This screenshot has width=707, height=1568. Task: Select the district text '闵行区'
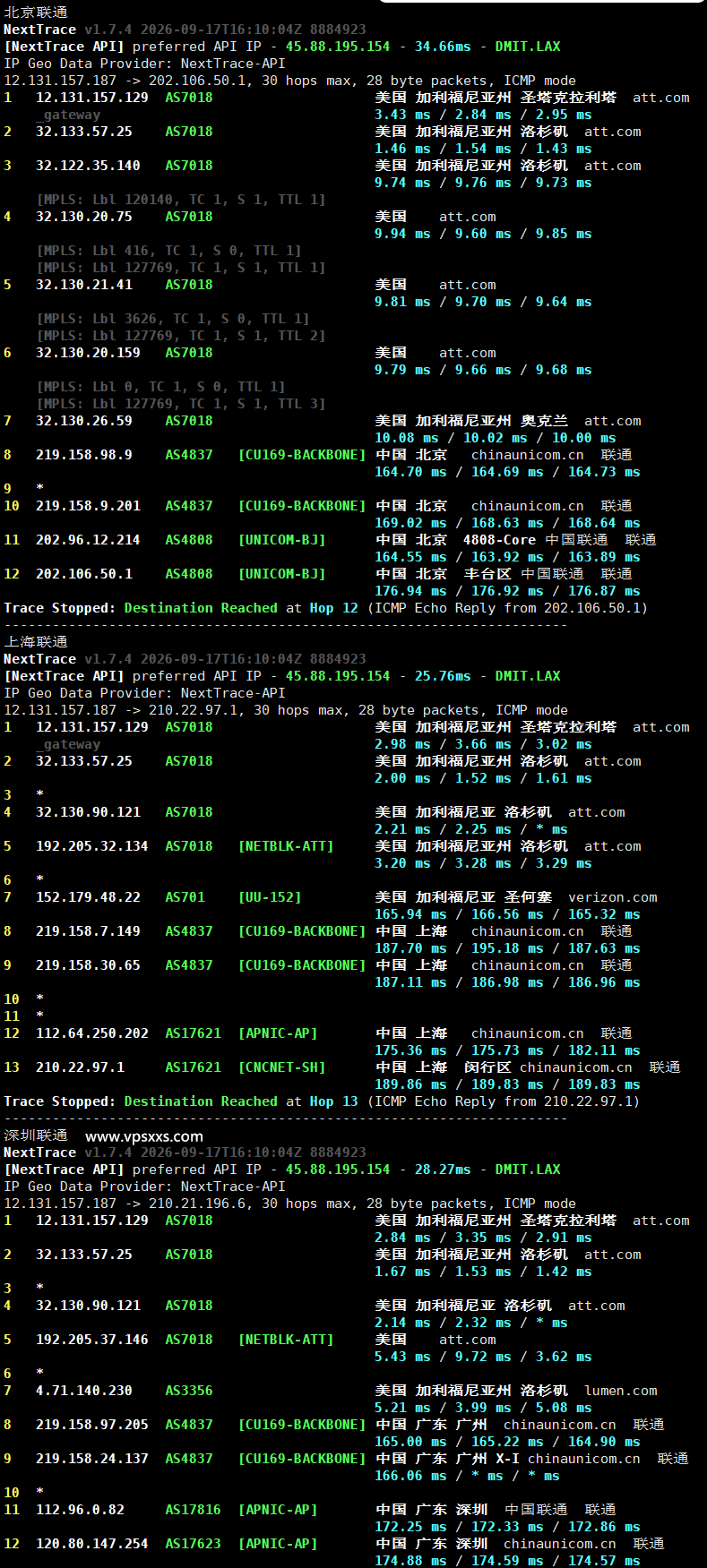[x=487, y=1067]
